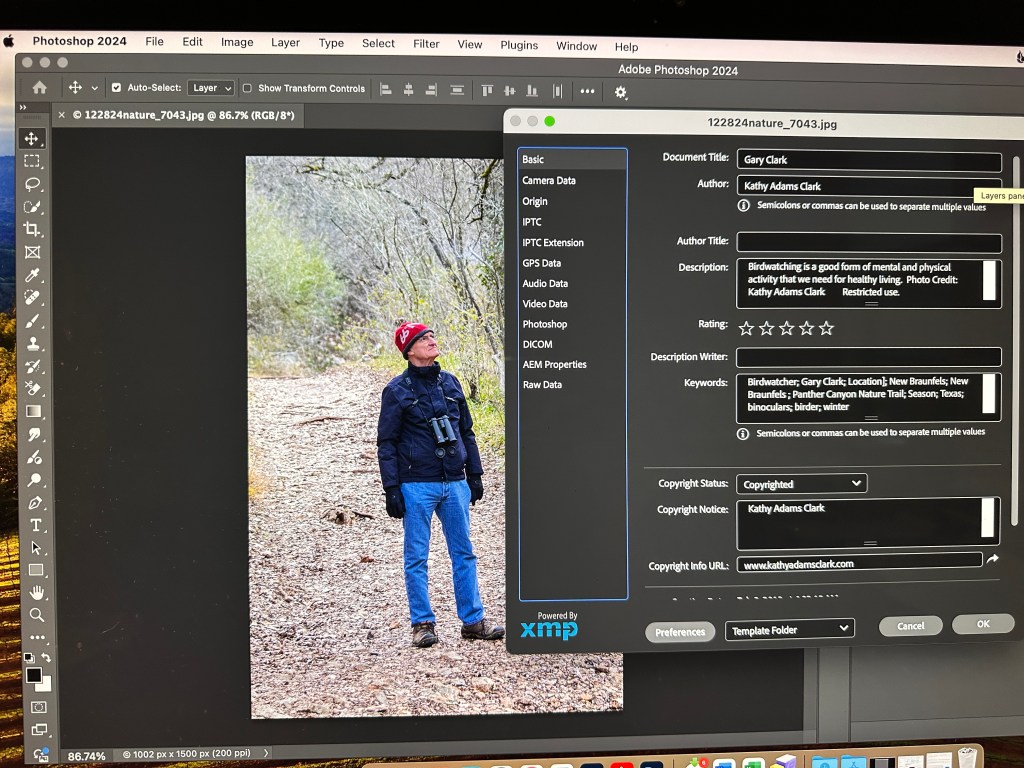Set rating to five stars

826,328
